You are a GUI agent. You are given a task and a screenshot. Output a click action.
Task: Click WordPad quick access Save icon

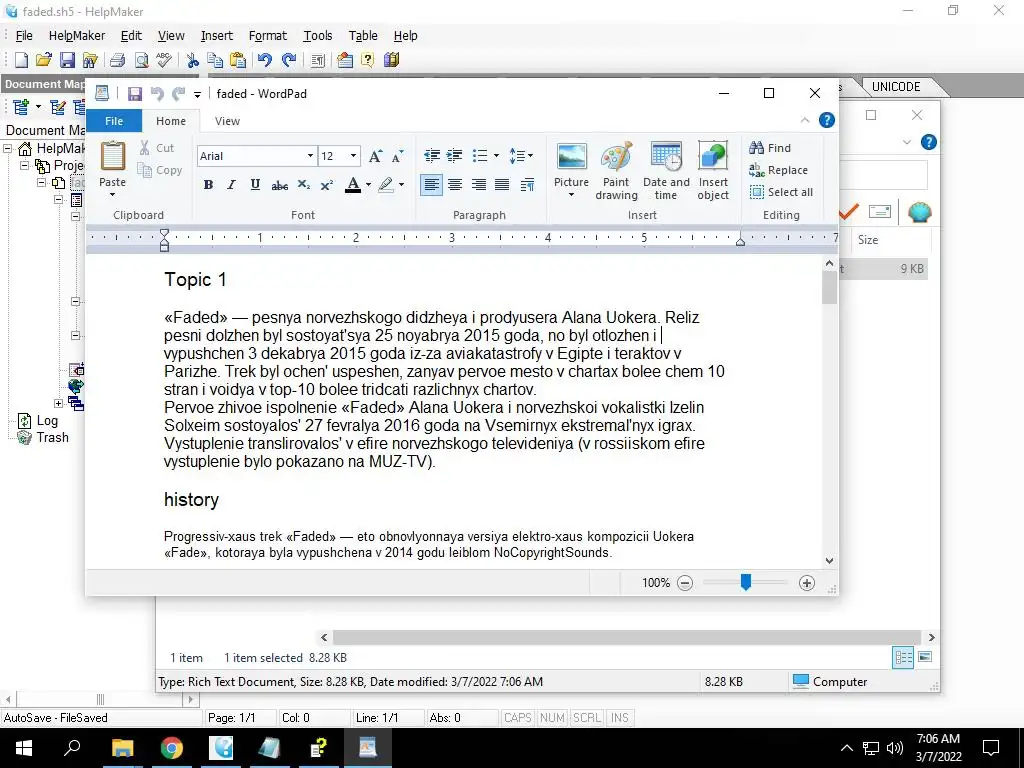click(135, 94)
